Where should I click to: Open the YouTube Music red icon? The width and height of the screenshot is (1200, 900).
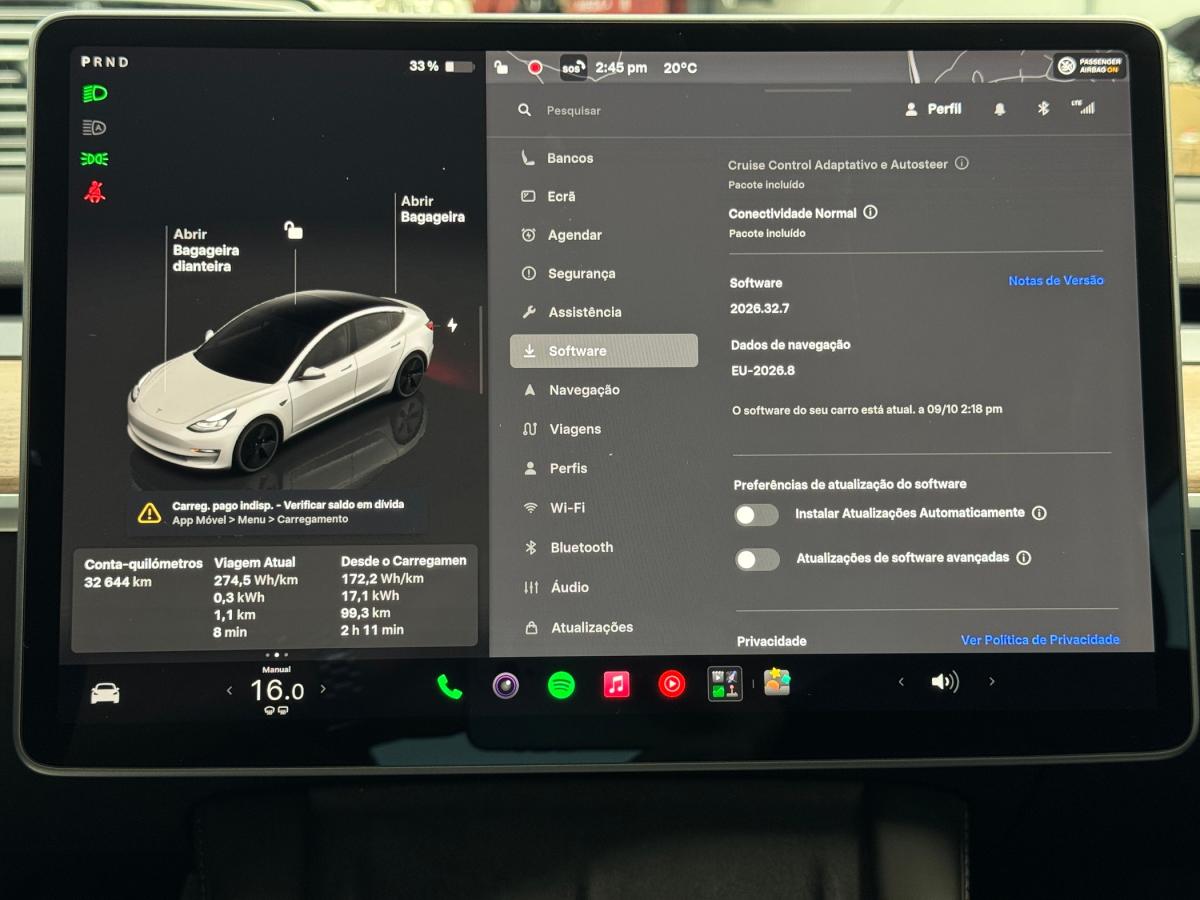click(672, 684)
